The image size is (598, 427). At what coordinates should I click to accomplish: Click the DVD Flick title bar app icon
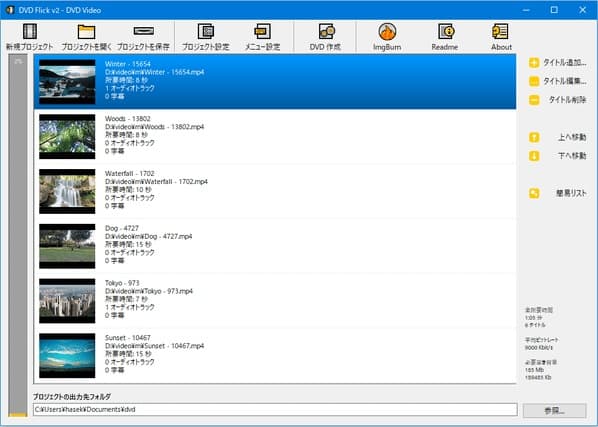click(10, 10)
